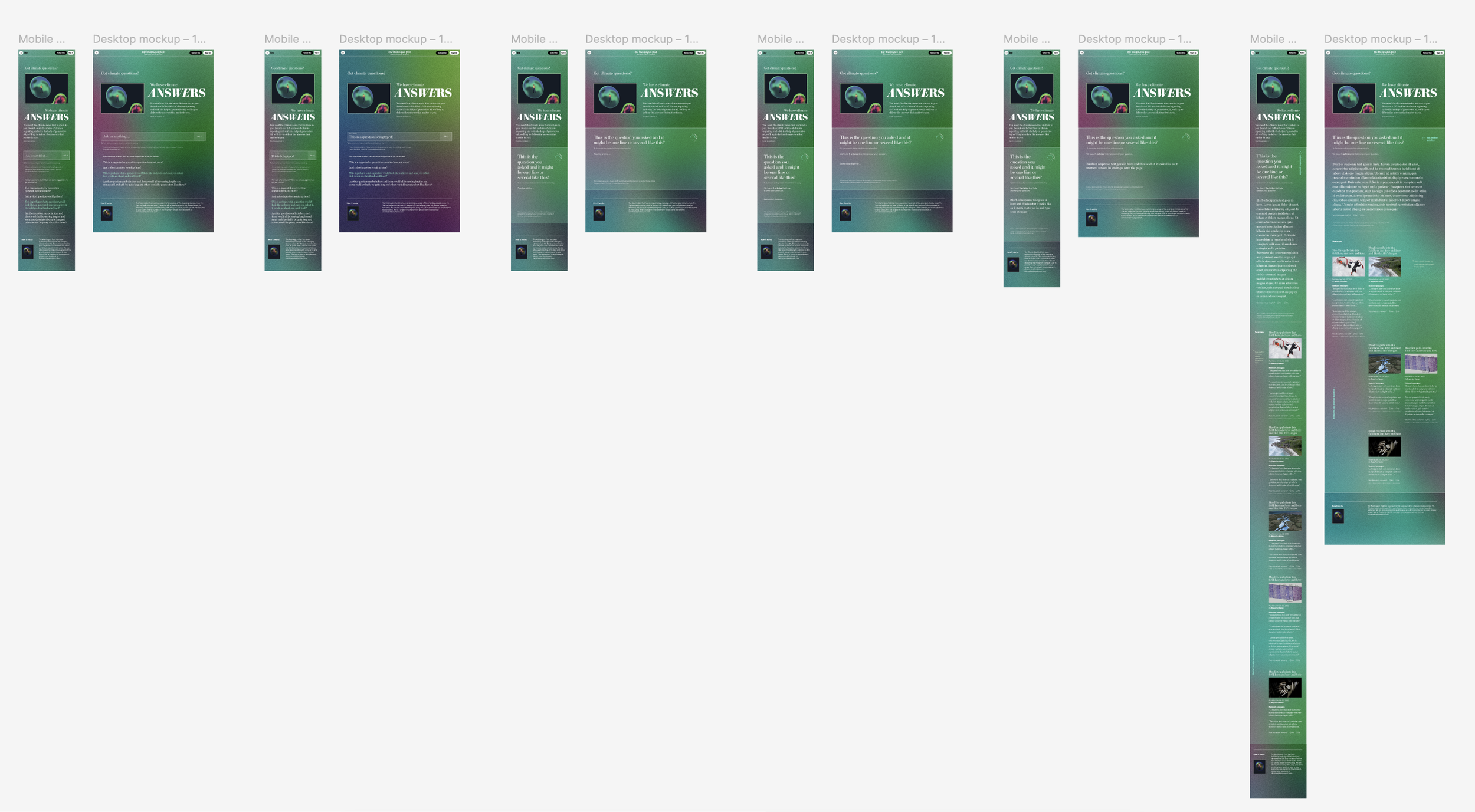Click purple lavender field photo in last desktop mockup
This screenshot has height=812, width=1475.
coord(1420,363)
